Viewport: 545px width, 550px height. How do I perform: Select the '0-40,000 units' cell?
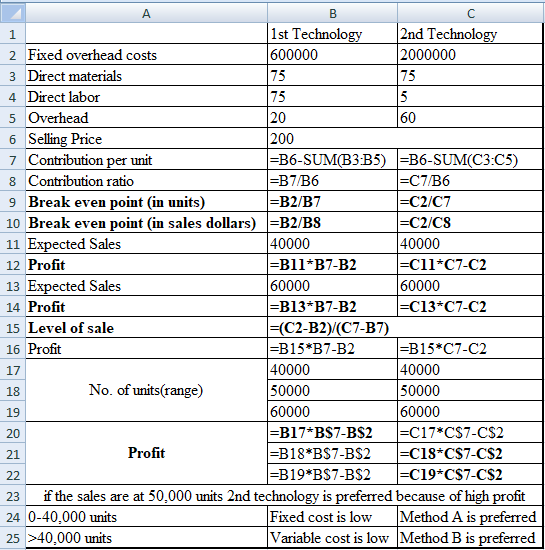147,517
